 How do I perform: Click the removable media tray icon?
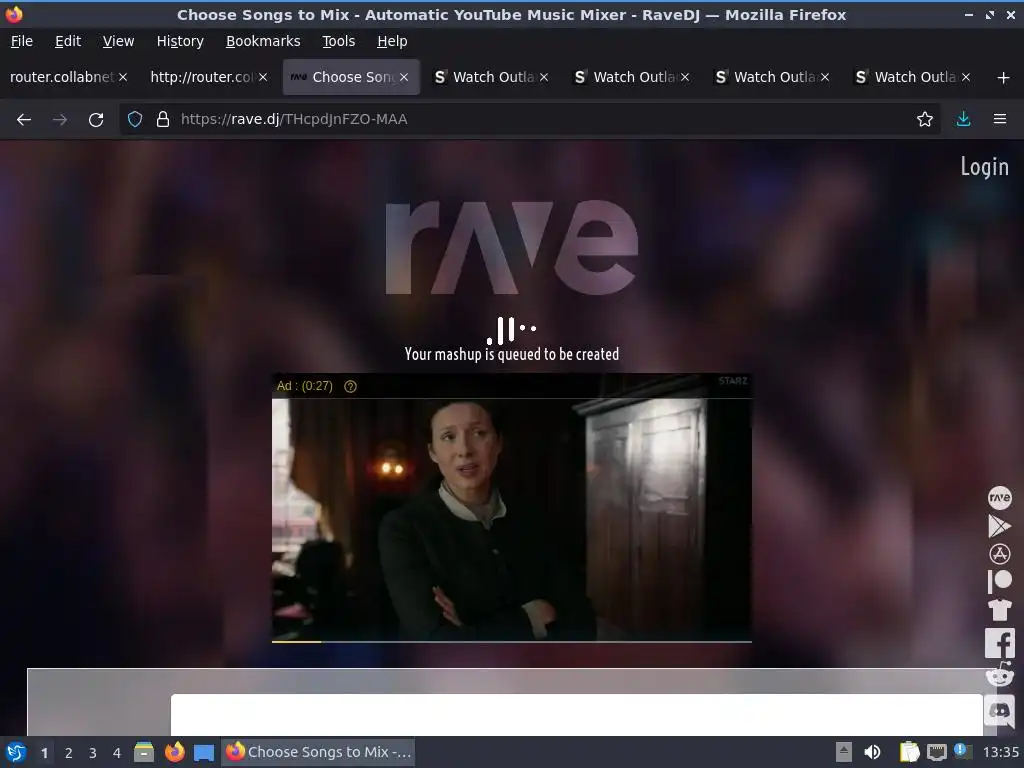pyautogui.click(x=843, y=752)
